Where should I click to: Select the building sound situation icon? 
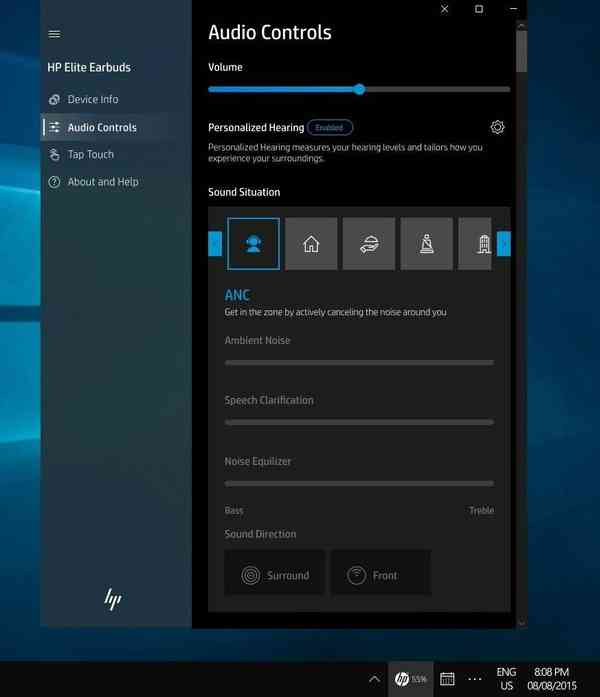(x=476, y=244)
